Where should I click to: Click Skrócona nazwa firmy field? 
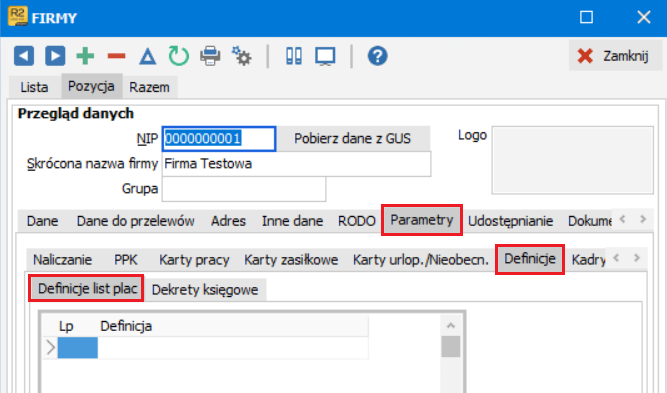click(x=296, y=164)
